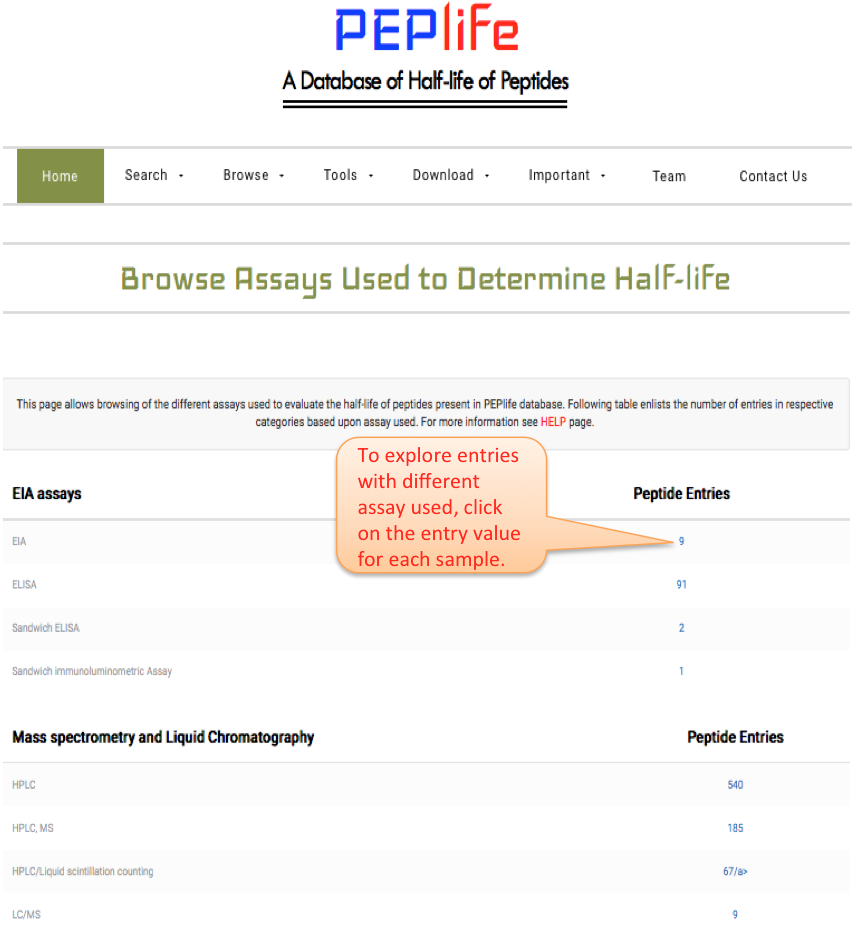Image resolution: width=855 pixels, height=927 pixels.
Task: Open the Contact Us page
Action: click(x=773, y=176)
